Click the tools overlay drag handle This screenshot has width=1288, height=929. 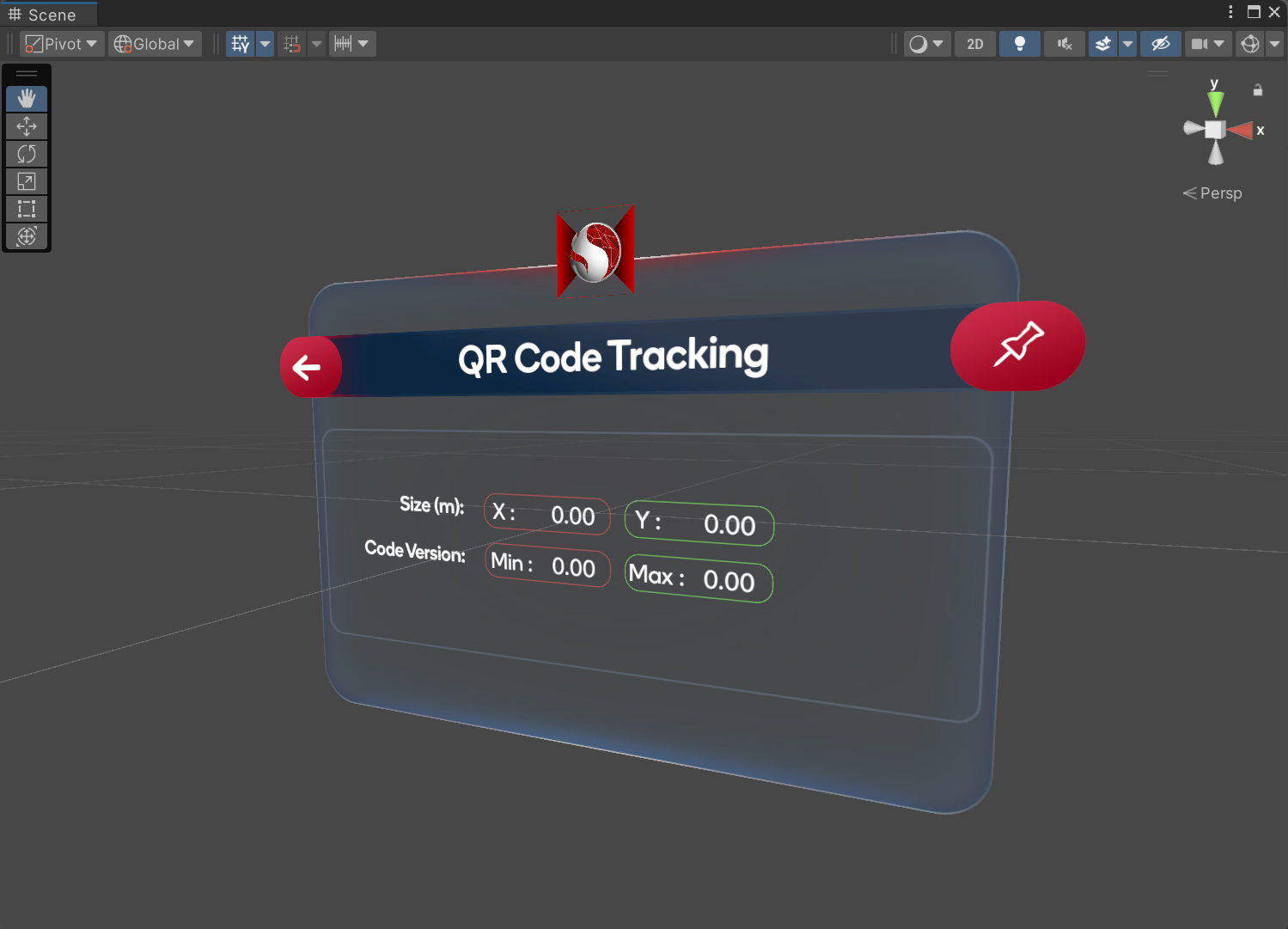coord(27,74)
